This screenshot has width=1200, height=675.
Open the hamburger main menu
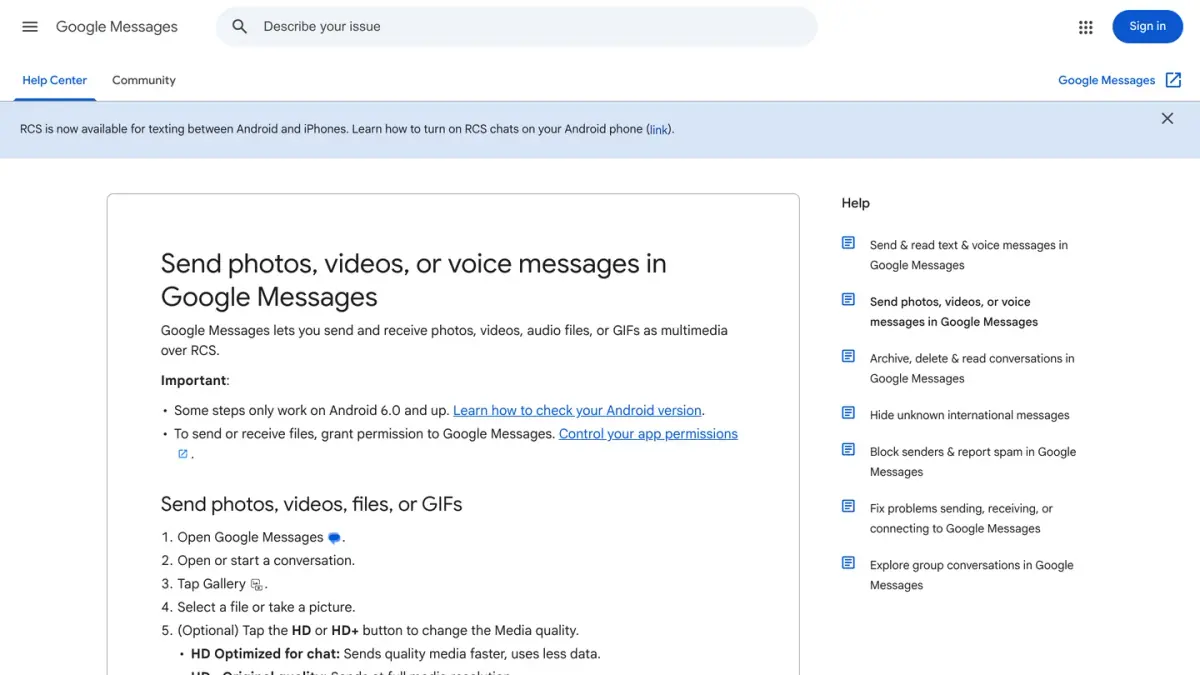coord(30,27)
